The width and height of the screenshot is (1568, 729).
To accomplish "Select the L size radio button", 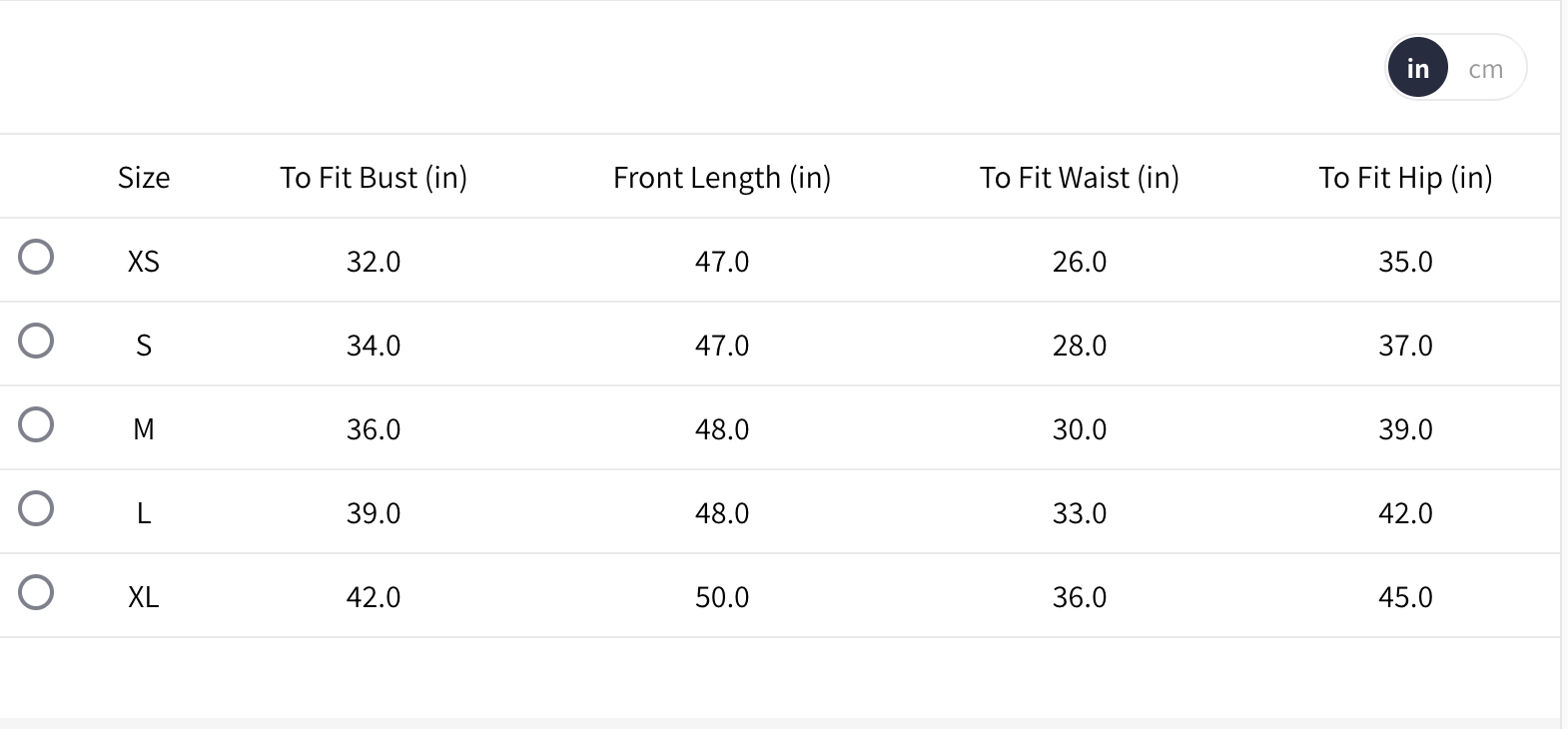I will pyautogui.click(x=36, y=508).
